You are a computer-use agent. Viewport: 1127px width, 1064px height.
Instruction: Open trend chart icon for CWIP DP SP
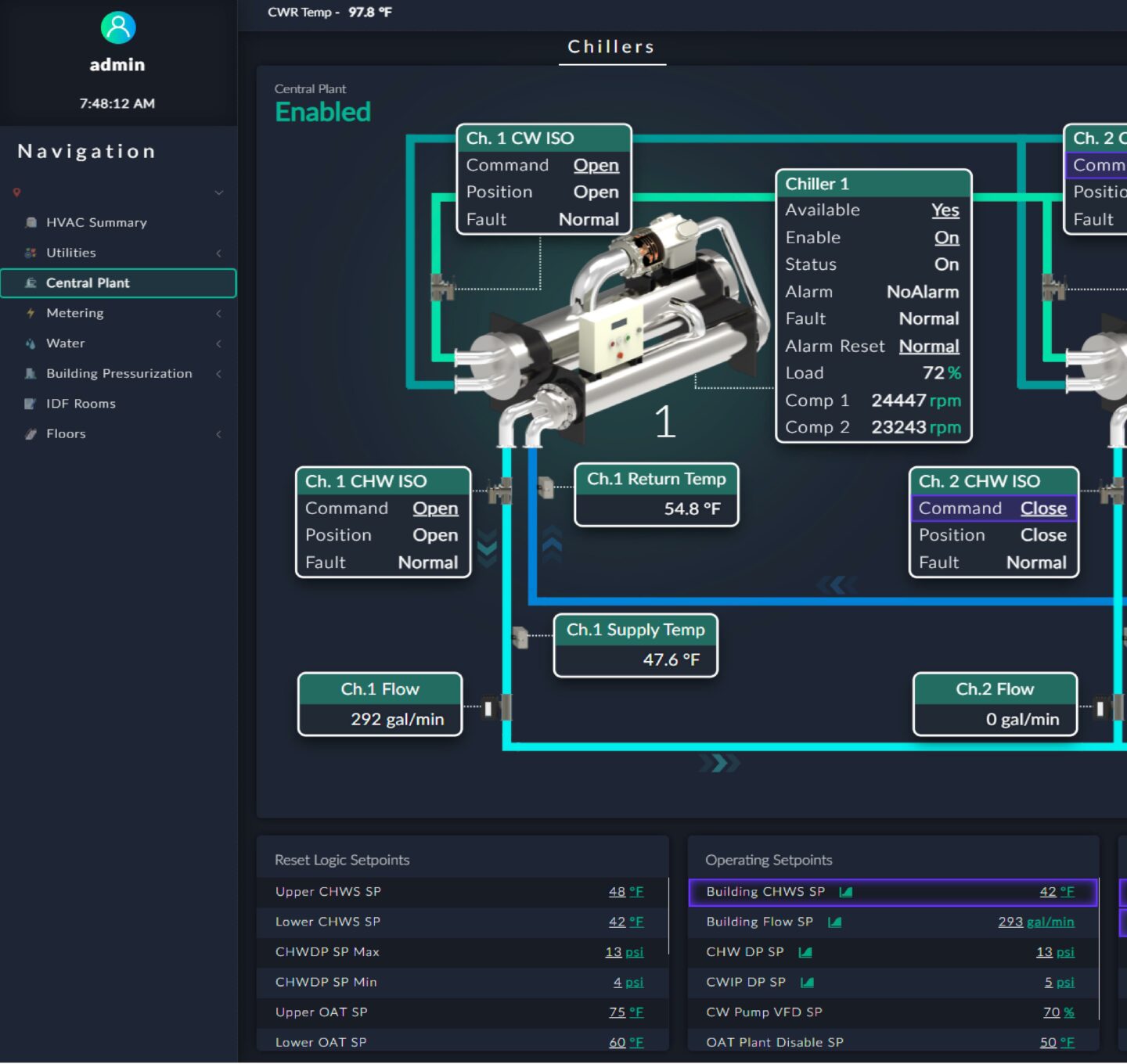click(x=807, y=983)
